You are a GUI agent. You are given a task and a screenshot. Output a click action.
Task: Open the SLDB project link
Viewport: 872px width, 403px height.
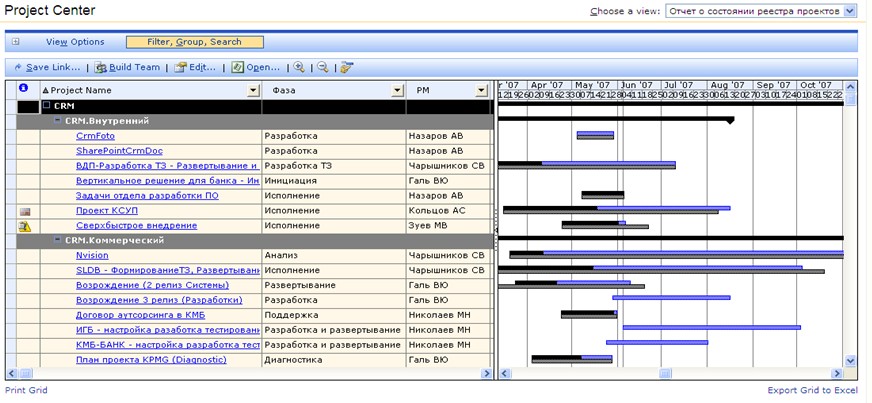coord(168,270)
